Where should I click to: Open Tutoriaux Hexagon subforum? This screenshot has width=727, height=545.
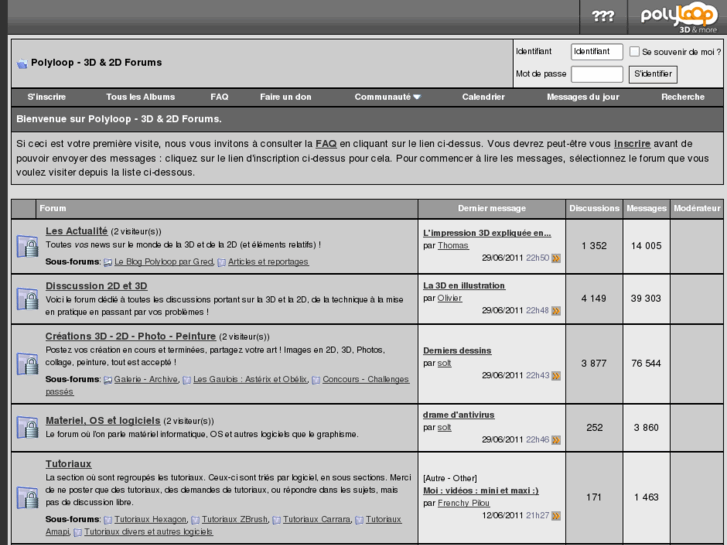pyautogui.click(x=150, y=519)
